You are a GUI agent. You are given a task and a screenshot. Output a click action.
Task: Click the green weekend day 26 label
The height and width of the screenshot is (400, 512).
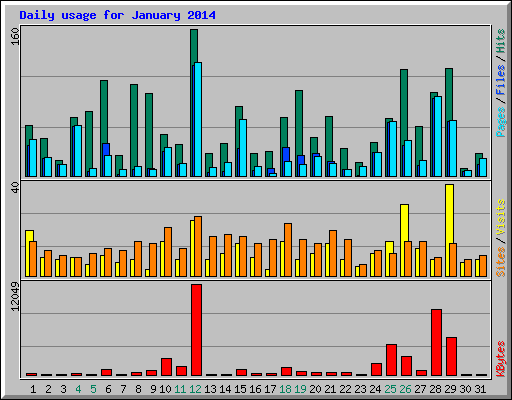tap(405, 389)
